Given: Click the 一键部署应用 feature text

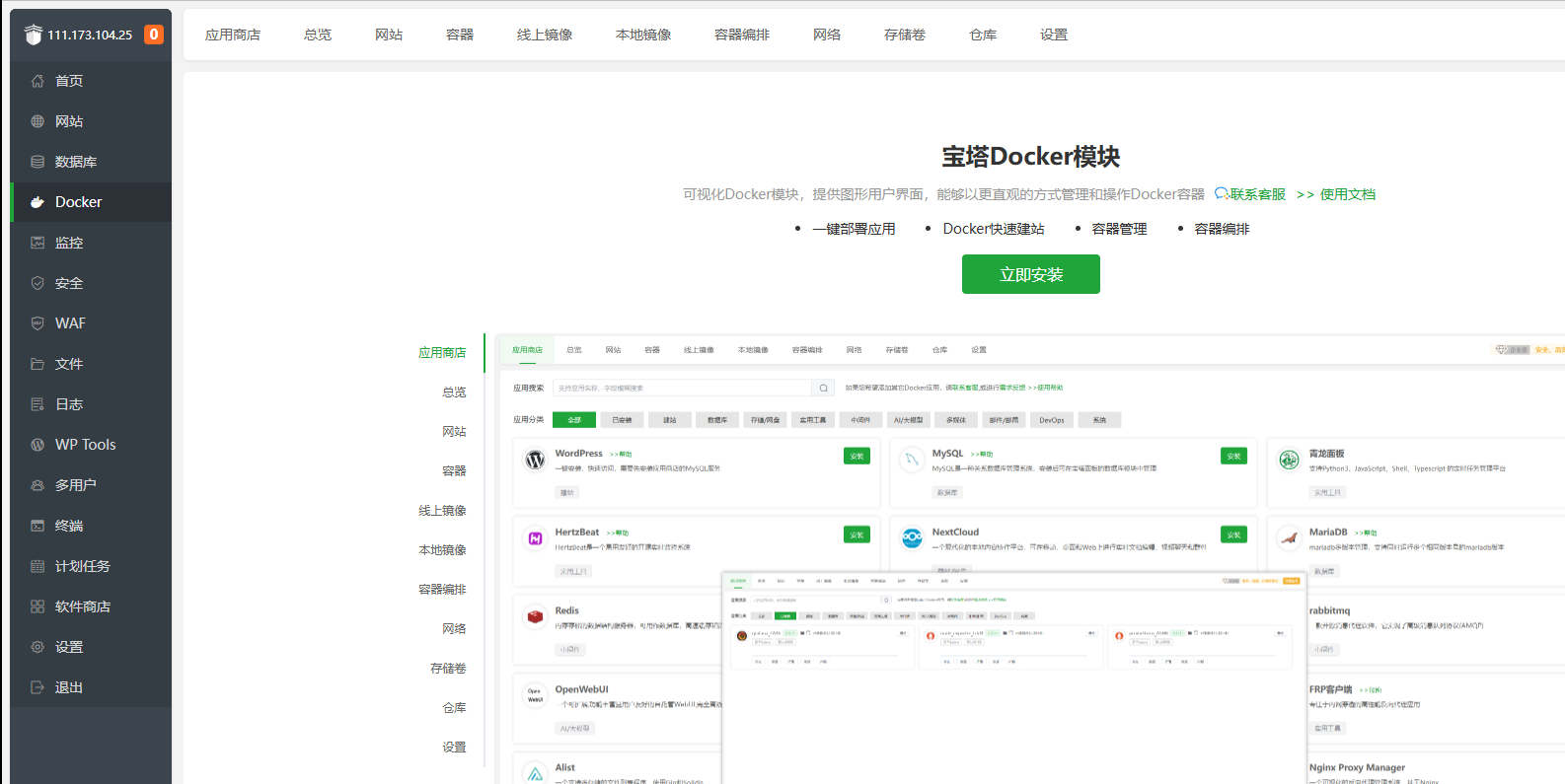Looking at the screenshot, I should tap(854, 229).
